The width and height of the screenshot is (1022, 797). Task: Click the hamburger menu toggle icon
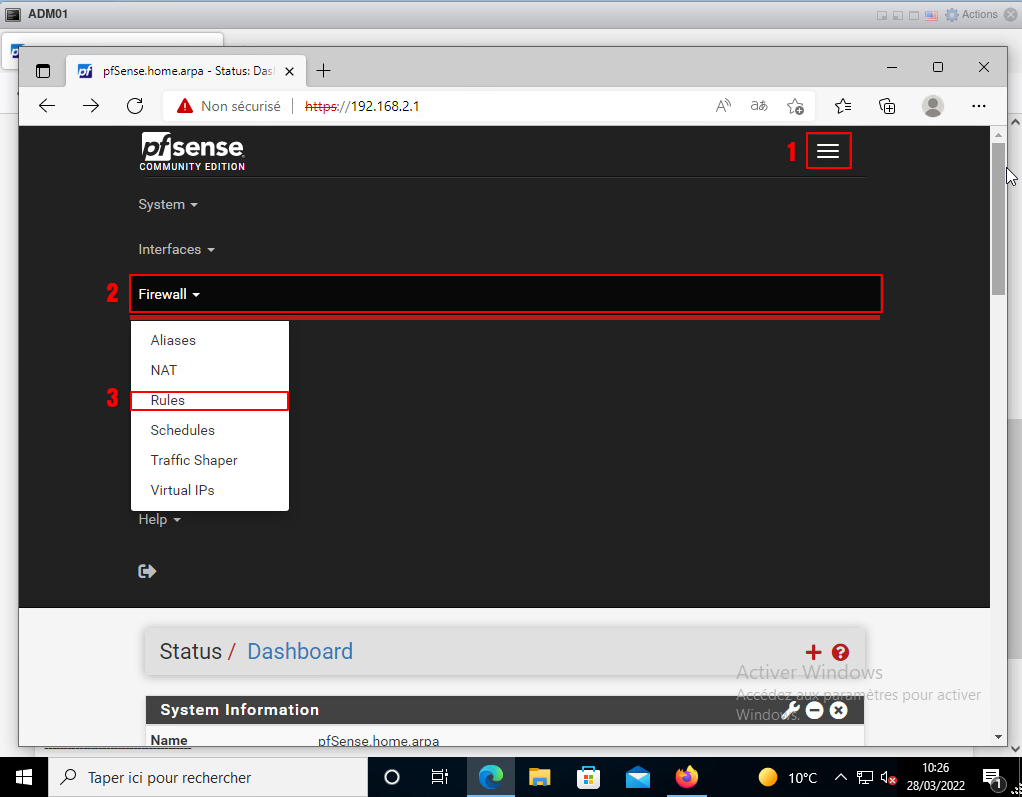[x=827, y=151]
